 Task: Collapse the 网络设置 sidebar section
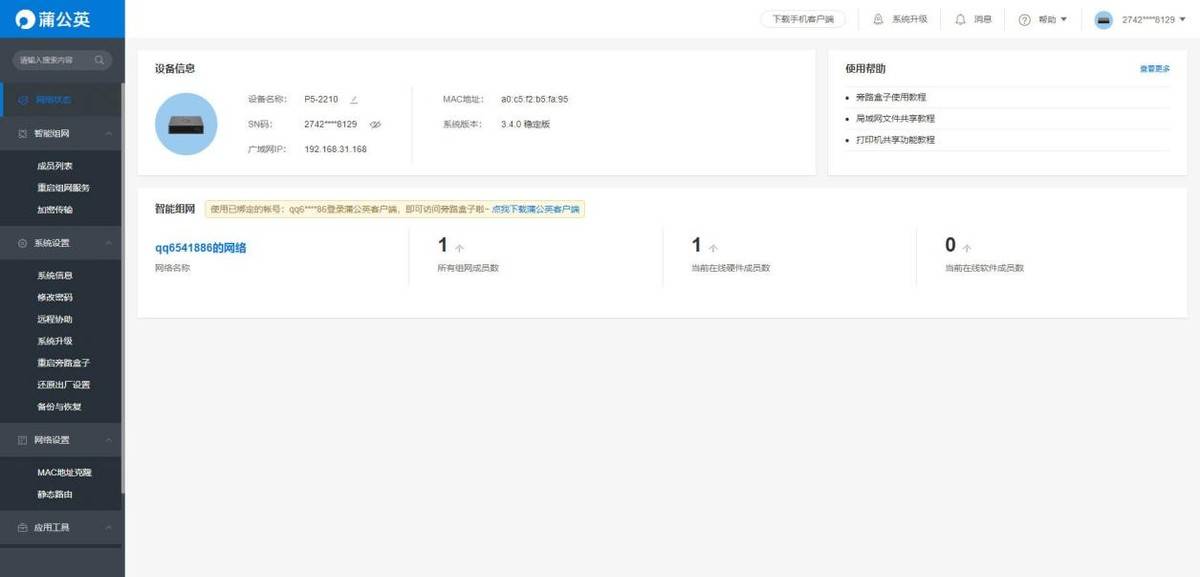click(108, 440)
